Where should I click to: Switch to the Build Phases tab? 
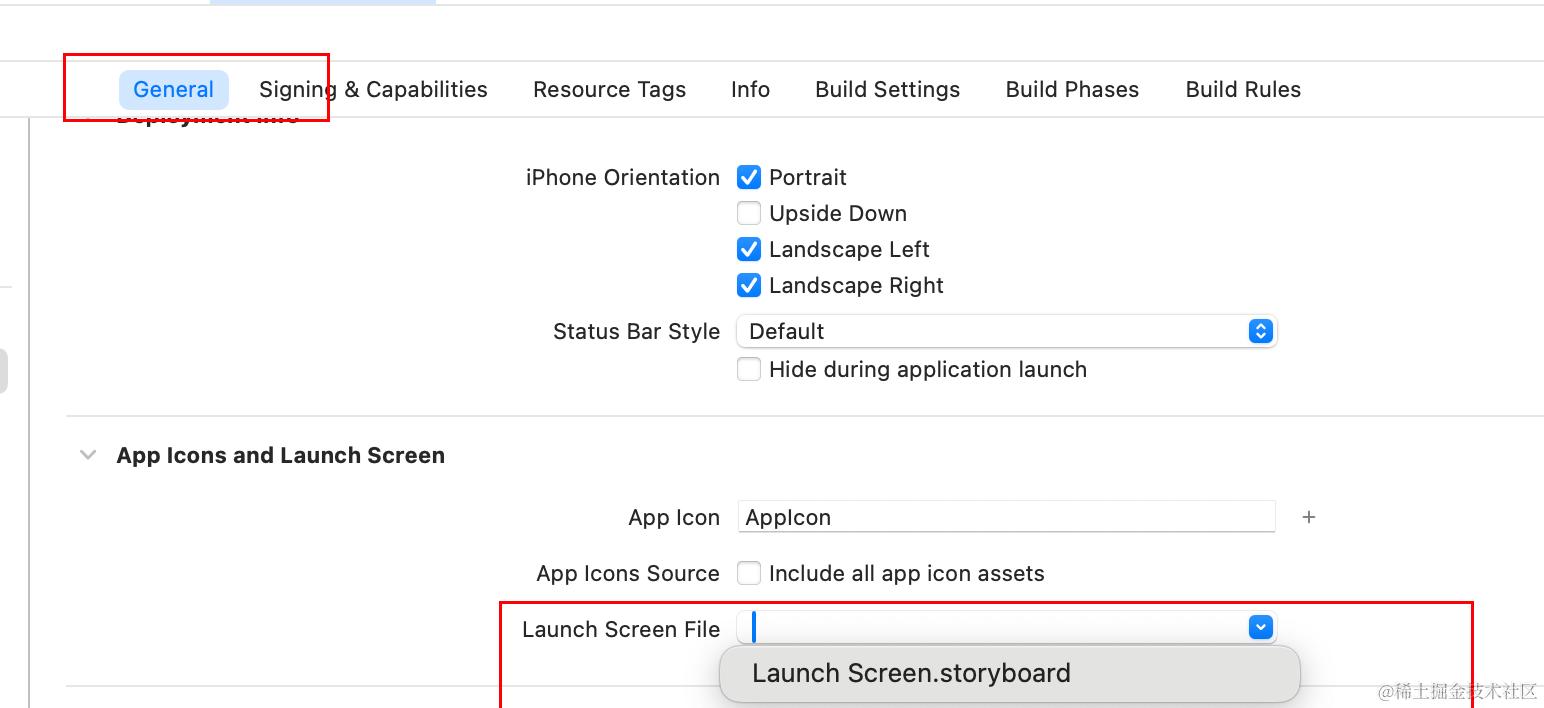1072,89
